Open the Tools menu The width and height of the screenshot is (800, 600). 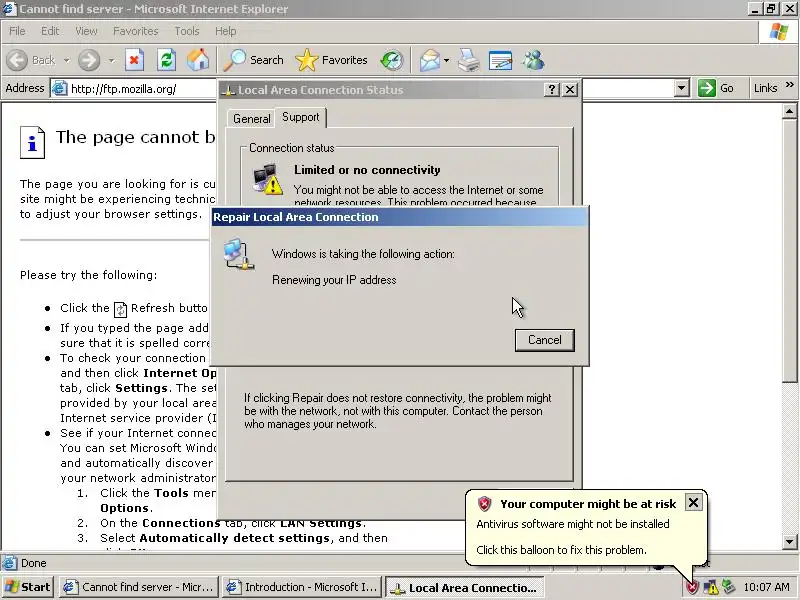(x=187, y=31)
